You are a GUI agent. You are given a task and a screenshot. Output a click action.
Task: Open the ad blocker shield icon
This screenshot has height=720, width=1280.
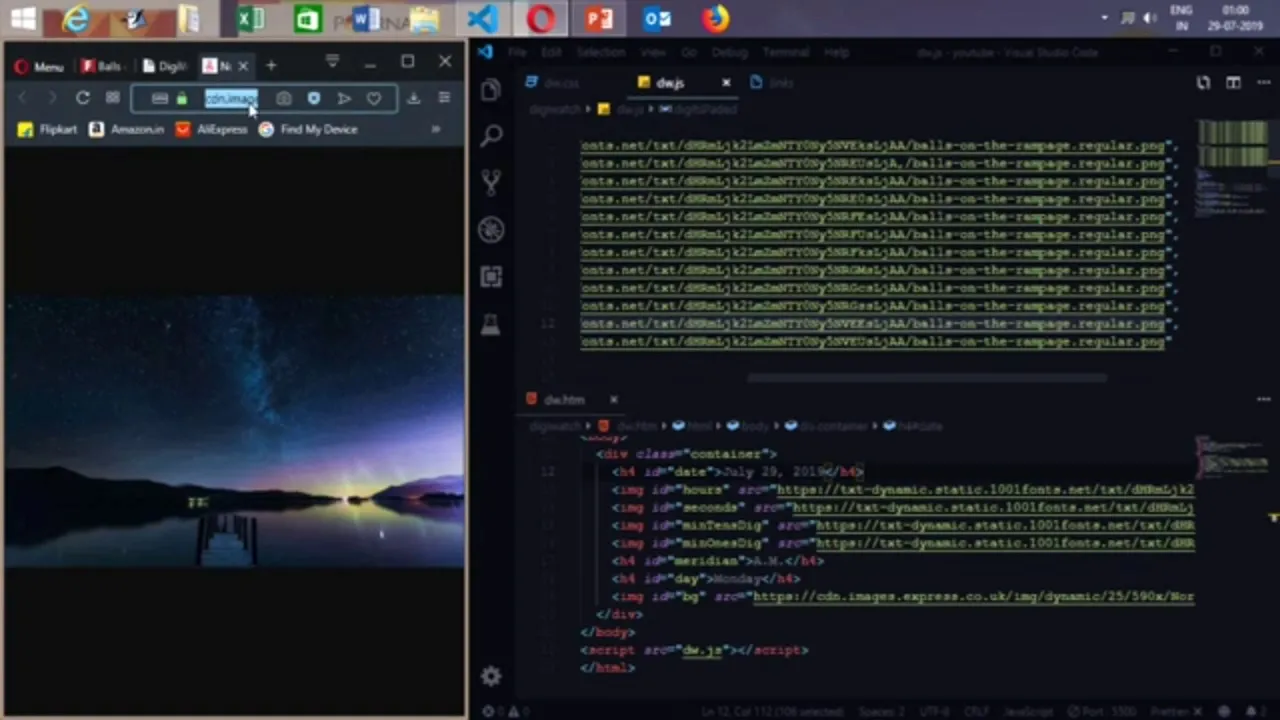click(x=314, y=98)
